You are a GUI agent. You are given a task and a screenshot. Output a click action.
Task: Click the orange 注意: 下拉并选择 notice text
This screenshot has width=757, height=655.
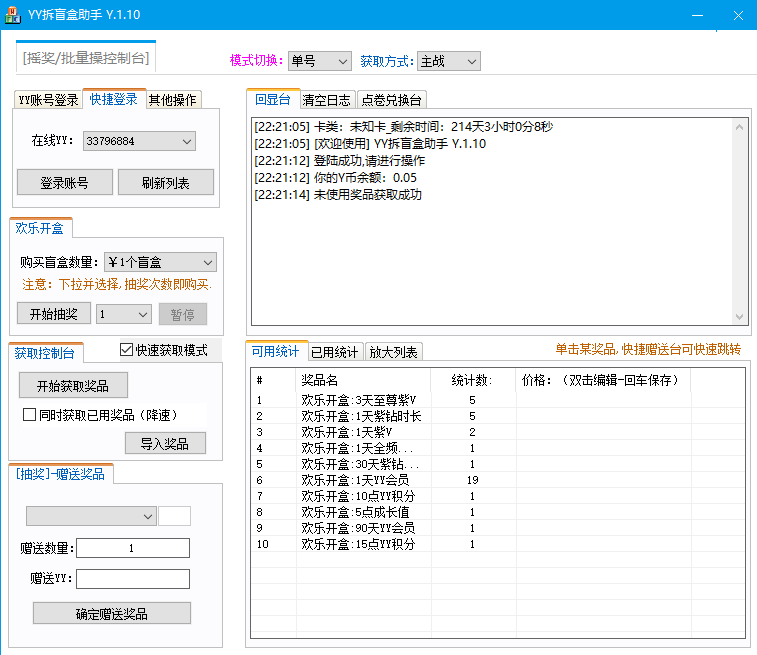point(117,284)
